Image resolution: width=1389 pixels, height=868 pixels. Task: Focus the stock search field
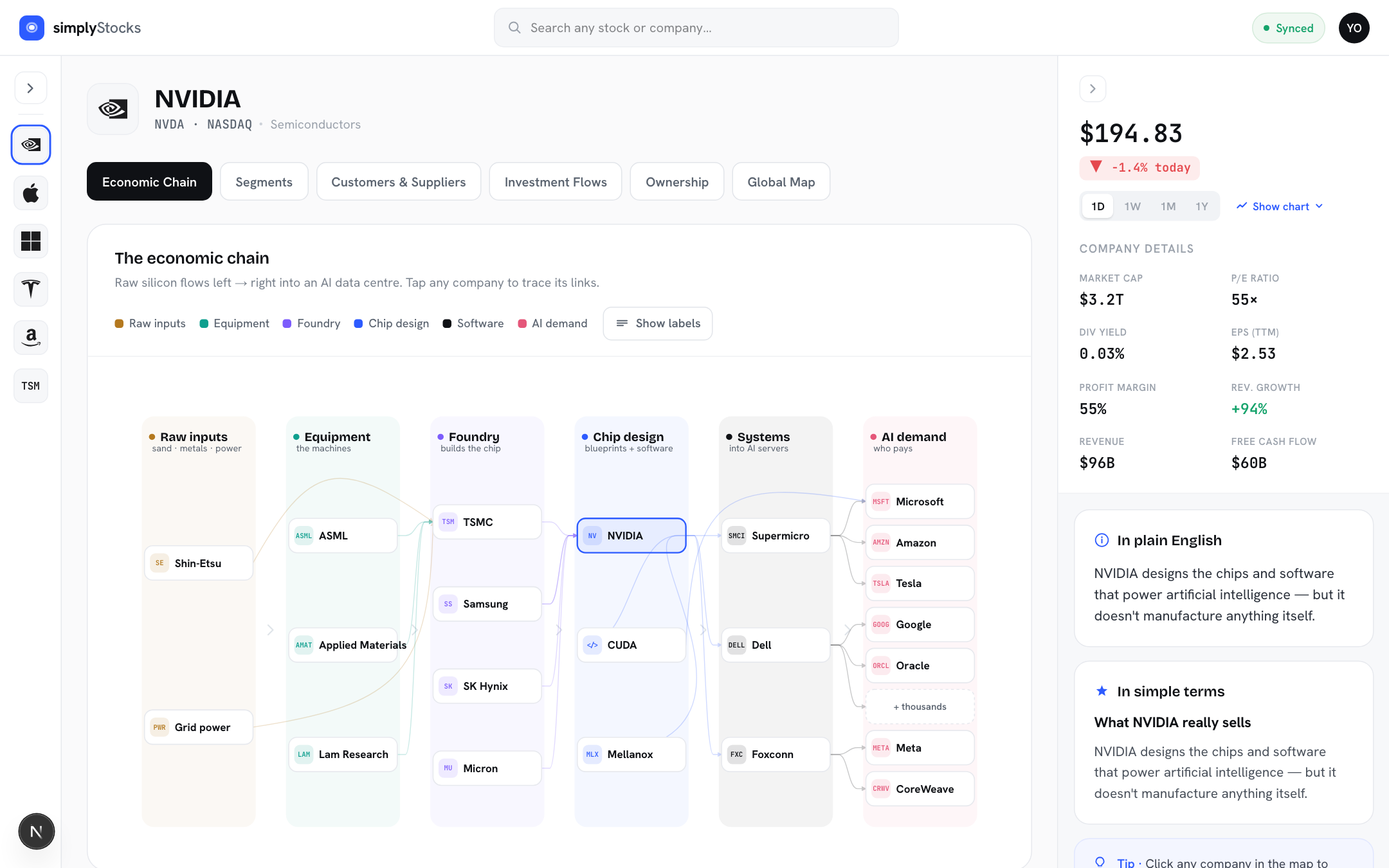pos(696,28)
